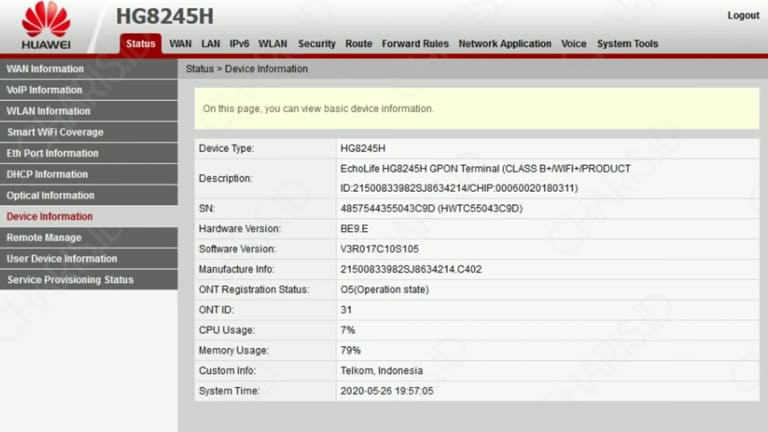Click the HG8245H model title

(165, 16)
